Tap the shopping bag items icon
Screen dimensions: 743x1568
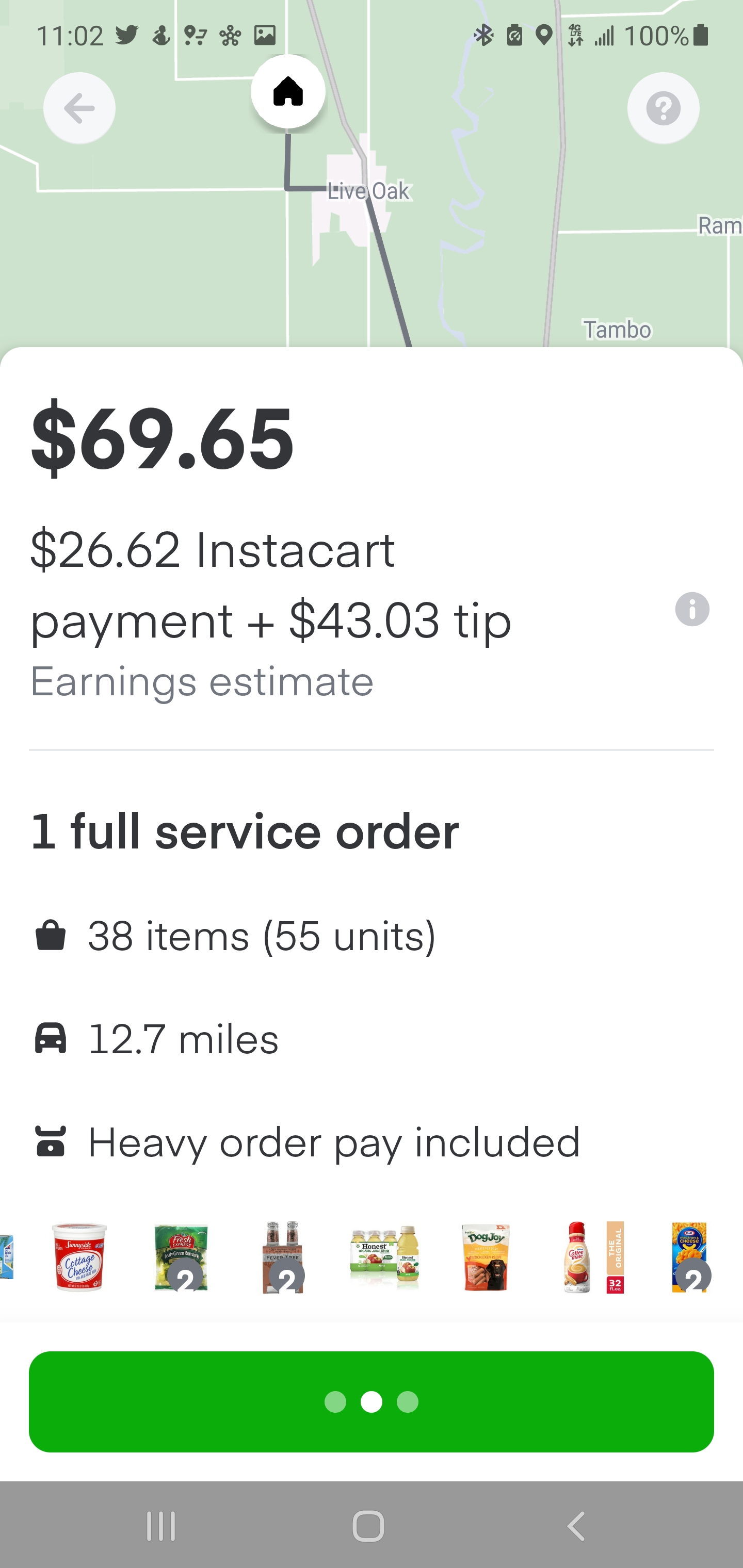pyautogui.click(x=51, y=935)
